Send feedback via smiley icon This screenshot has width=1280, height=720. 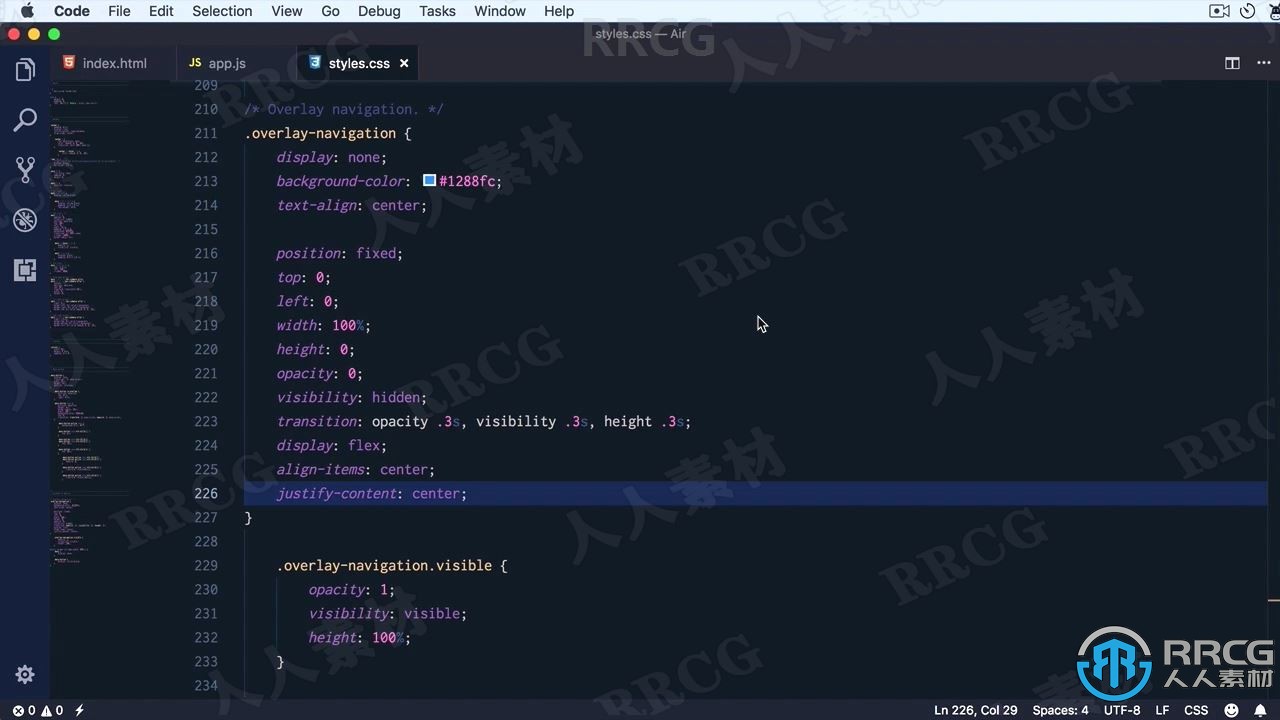[1232, 710]
